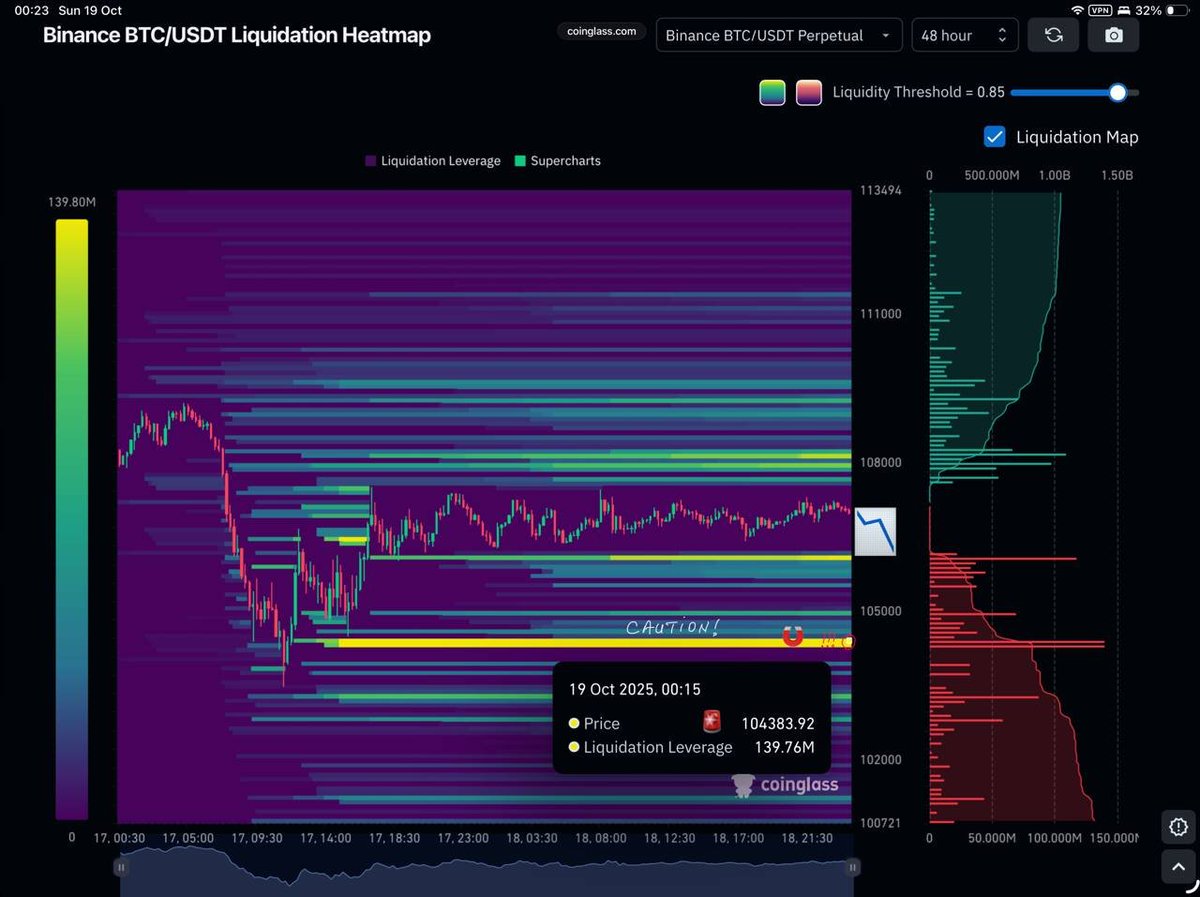Click the vertical heatmap color scale bar

[x=72, y=519]
